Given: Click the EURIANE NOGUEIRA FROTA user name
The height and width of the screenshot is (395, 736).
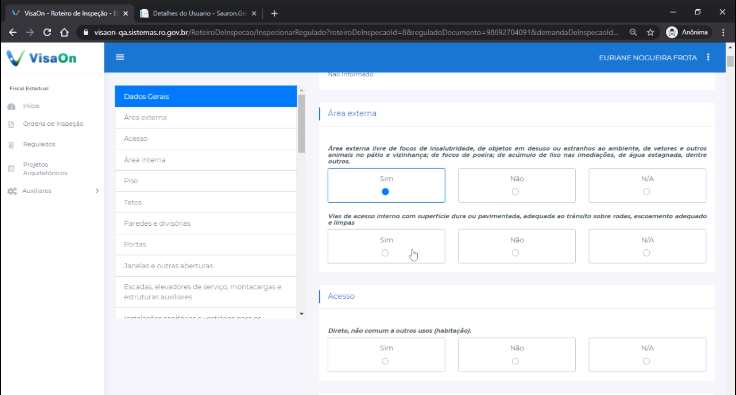Looking at the screenshot, I should click(x=648, y=58).
